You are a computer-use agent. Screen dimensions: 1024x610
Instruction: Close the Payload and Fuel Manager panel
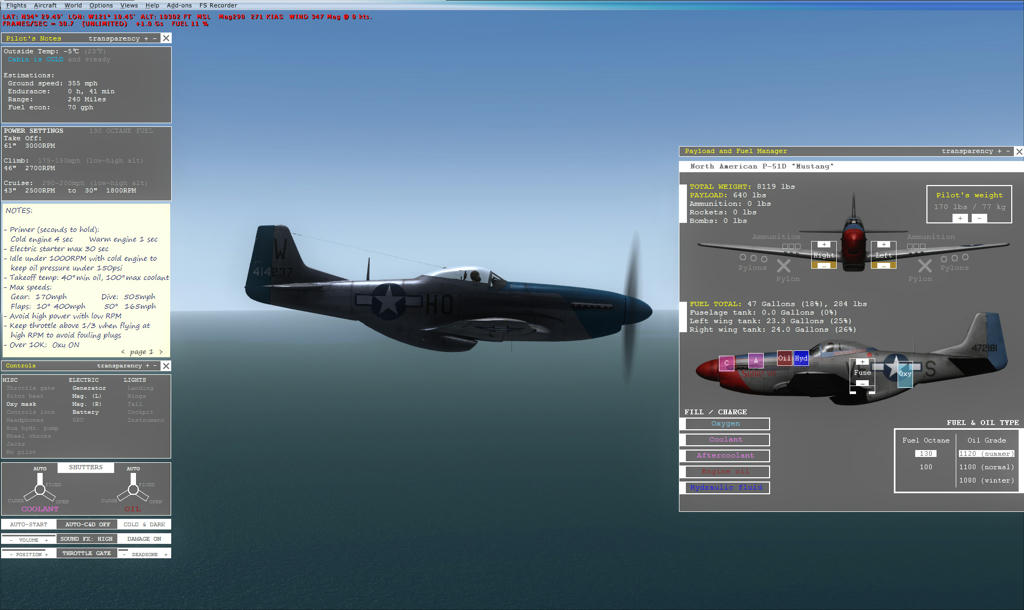[x=1019, y=151]
